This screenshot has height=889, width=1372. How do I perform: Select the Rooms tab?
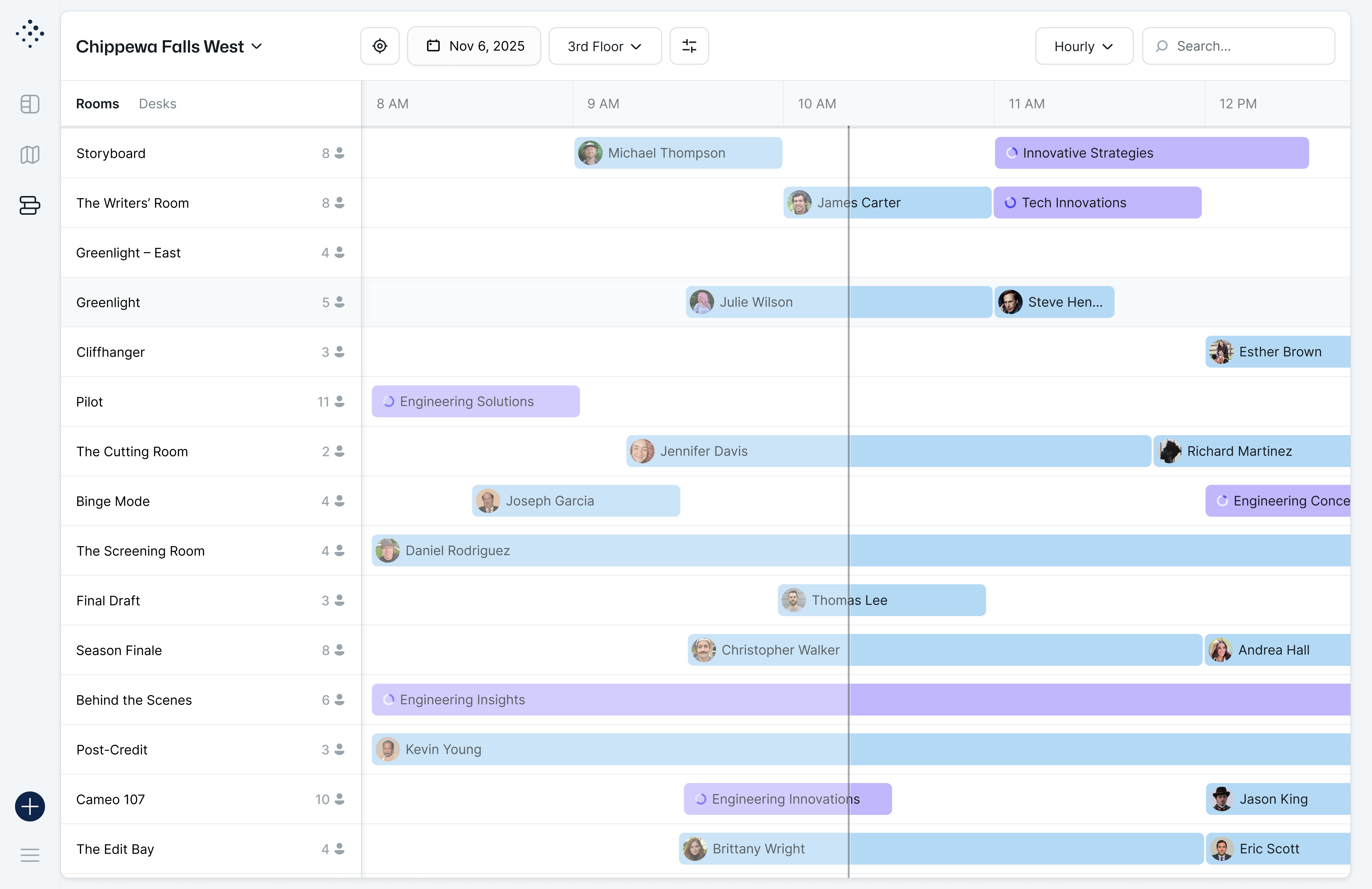(98, 104)
